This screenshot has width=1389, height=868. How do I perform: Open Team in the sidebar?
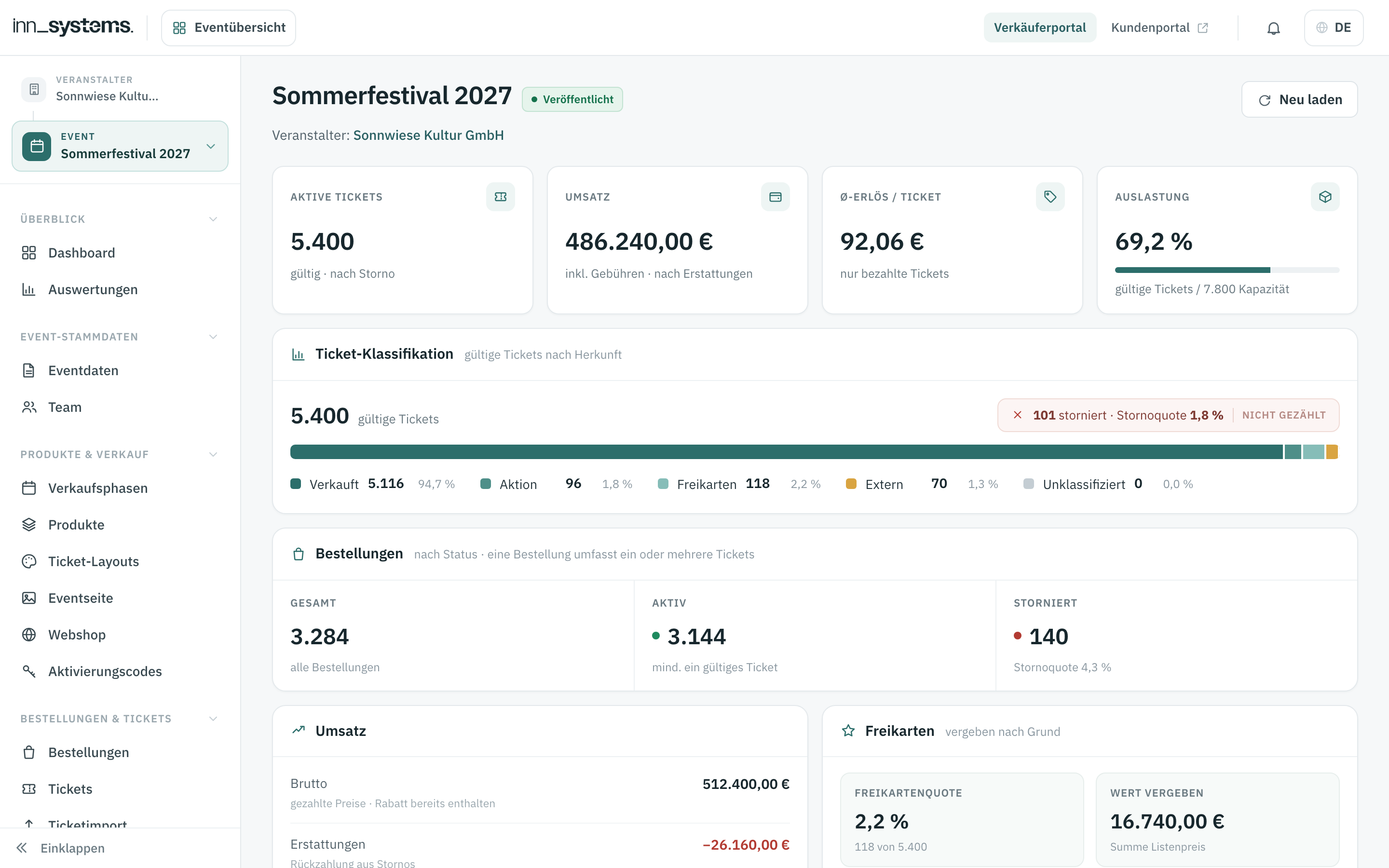(120, 407)
